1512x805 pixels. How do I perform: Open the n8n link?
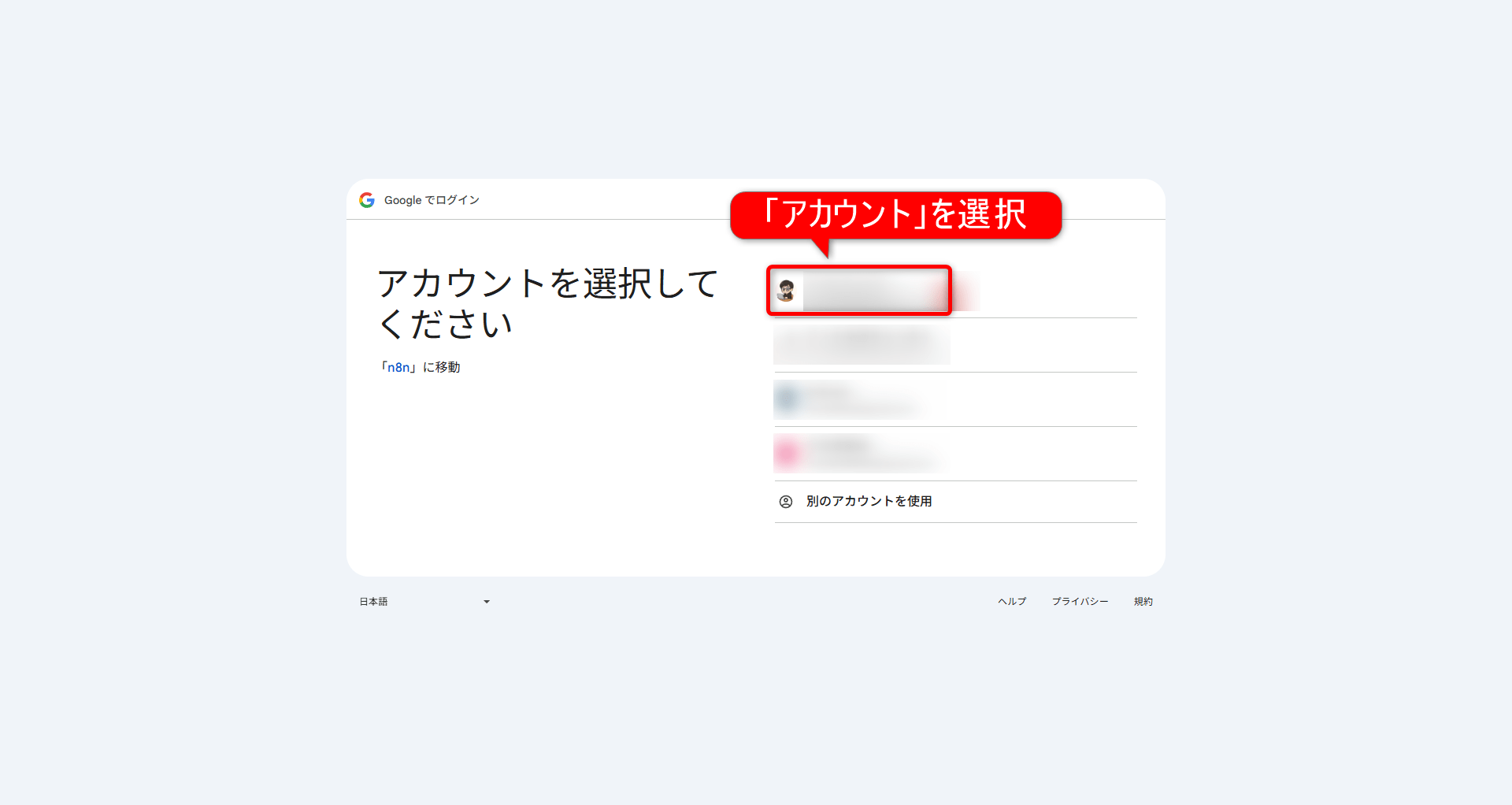click(398, 368)
